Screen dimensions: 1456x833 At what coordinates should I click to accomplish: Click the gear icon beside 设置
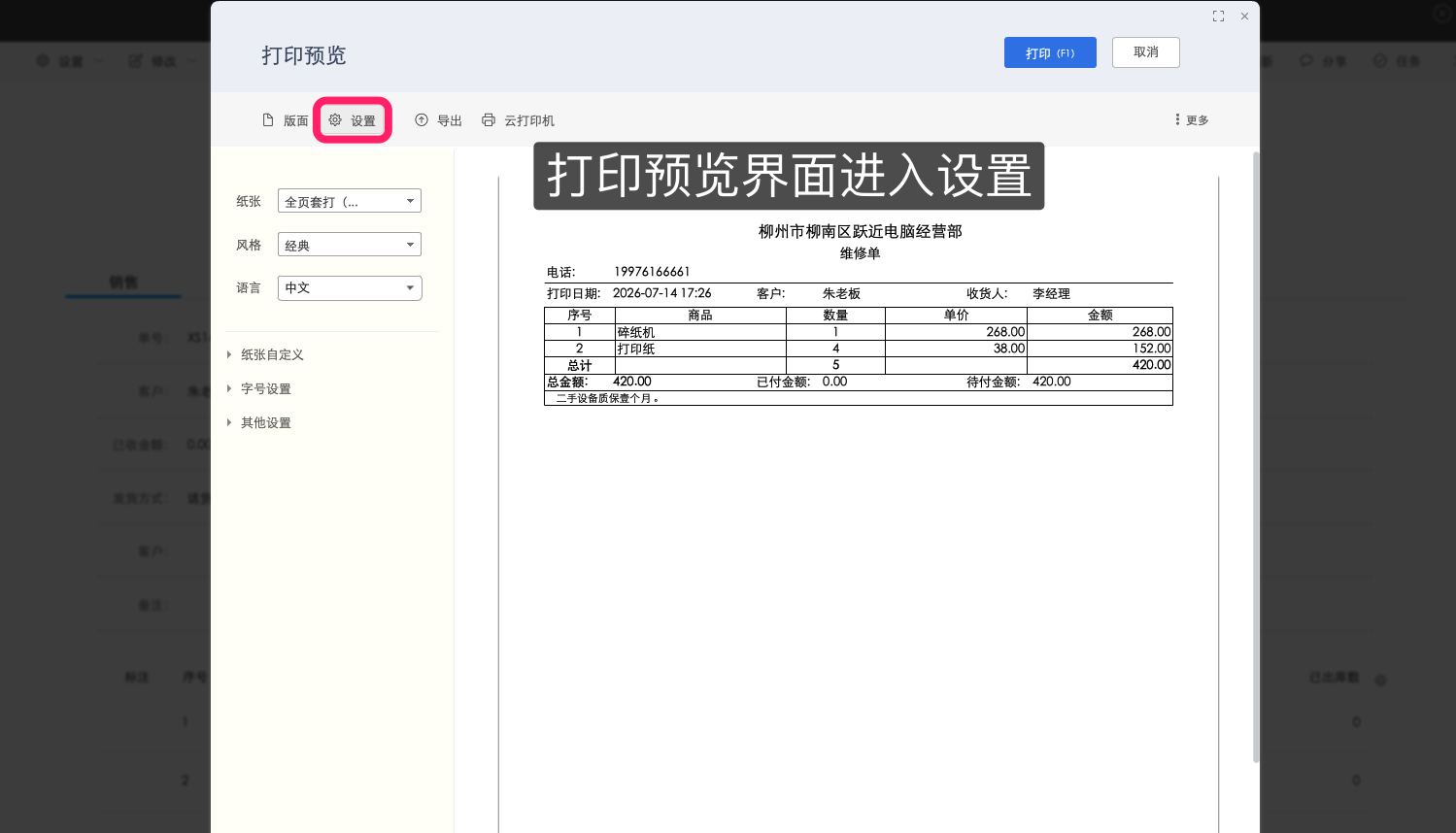(335, 119)
